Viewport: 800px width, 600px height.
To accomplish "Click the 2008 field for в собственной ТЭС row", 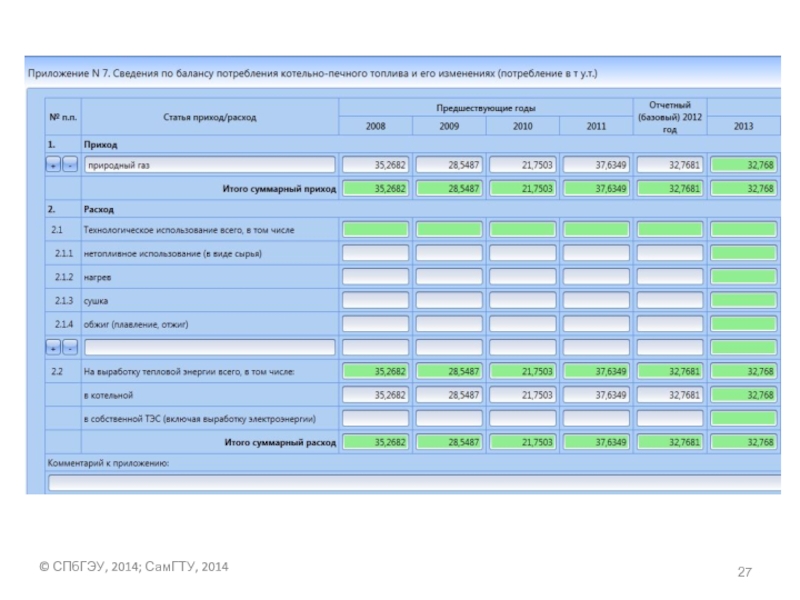I will pyautogui.click(x=375, y=418).
